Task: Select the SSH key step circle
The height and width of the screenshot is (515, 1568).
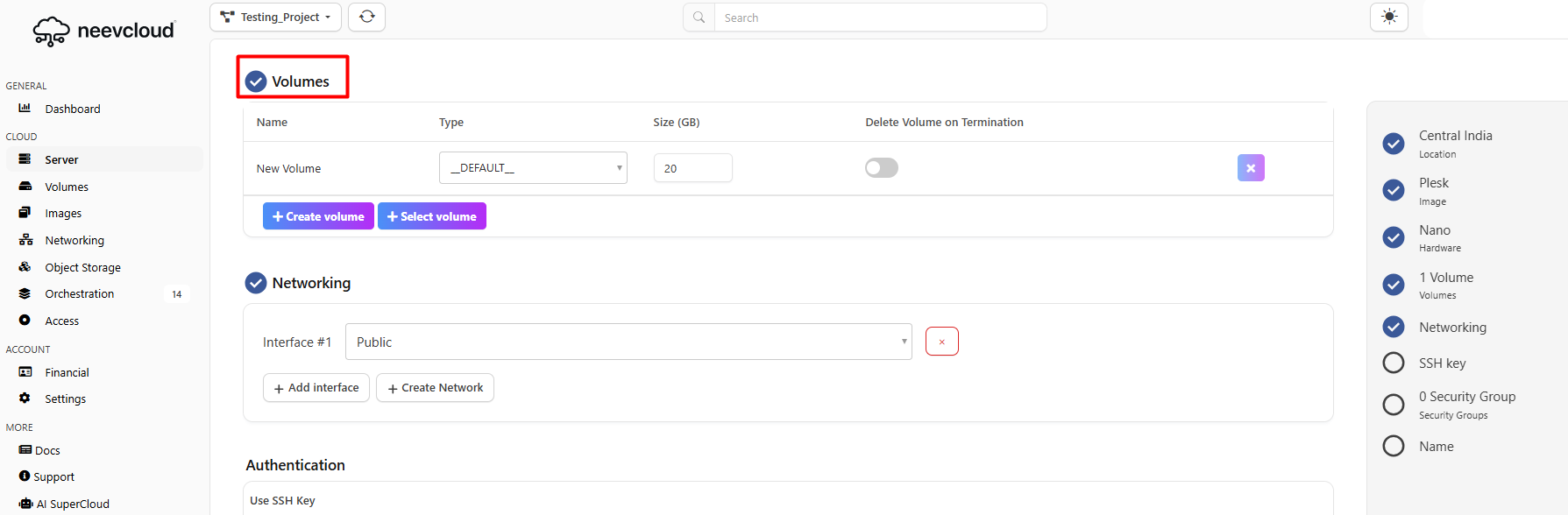Action: [x=1393, y=363]
